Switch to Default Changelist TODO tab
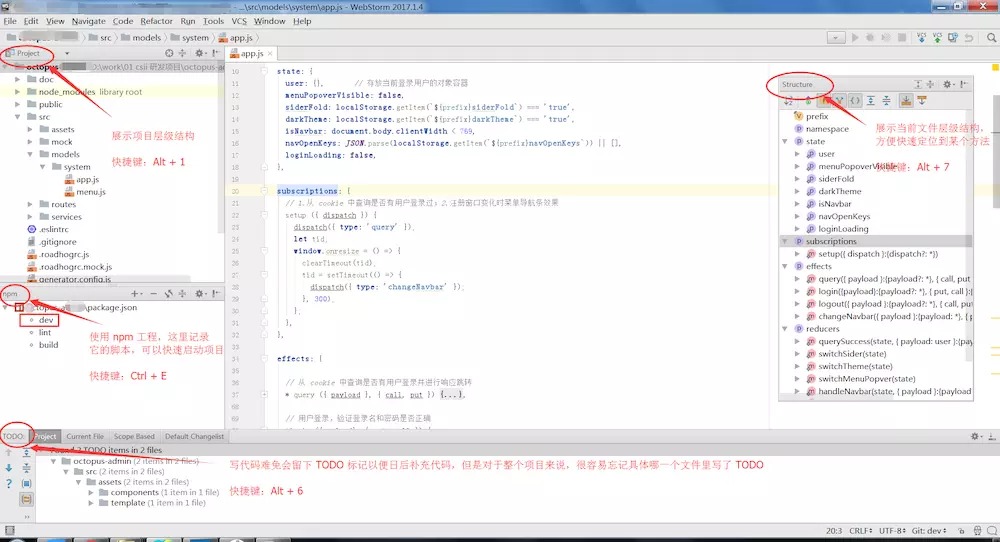The image size is (1000, 542). click(x=194, y=436)
